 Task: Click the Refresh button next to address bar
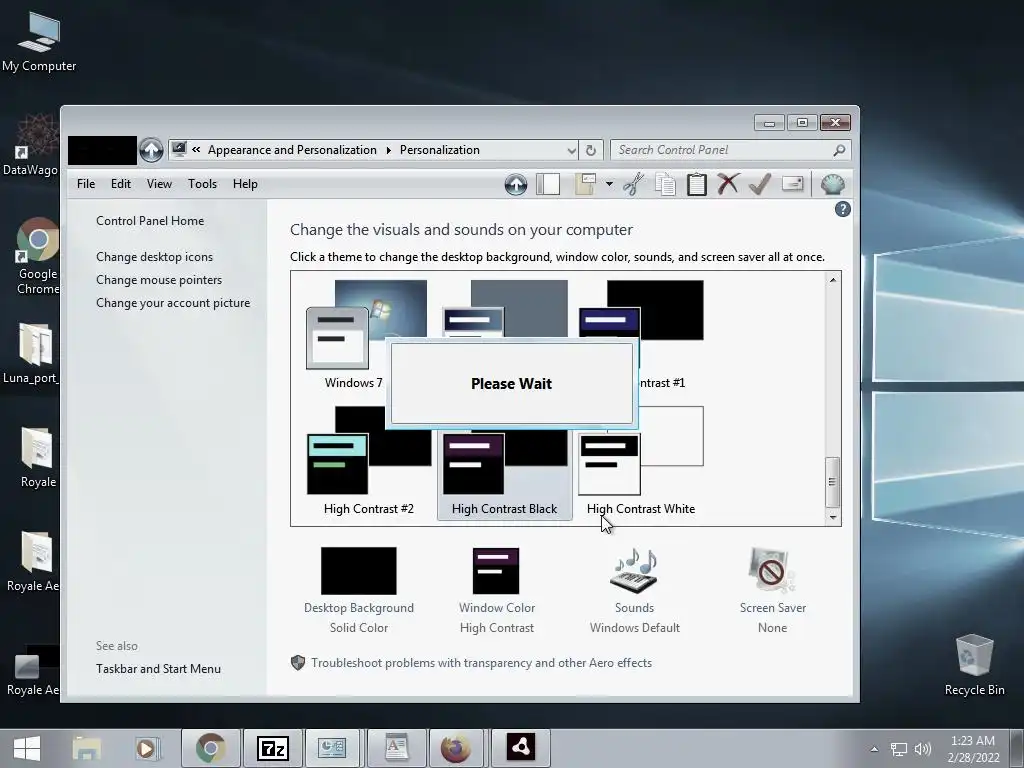click(591, 150)
